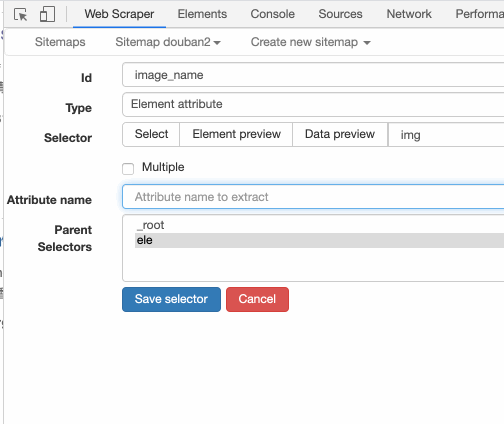Switch to the Elements tab
504x424 pixels.
click(x=202, y=14)
